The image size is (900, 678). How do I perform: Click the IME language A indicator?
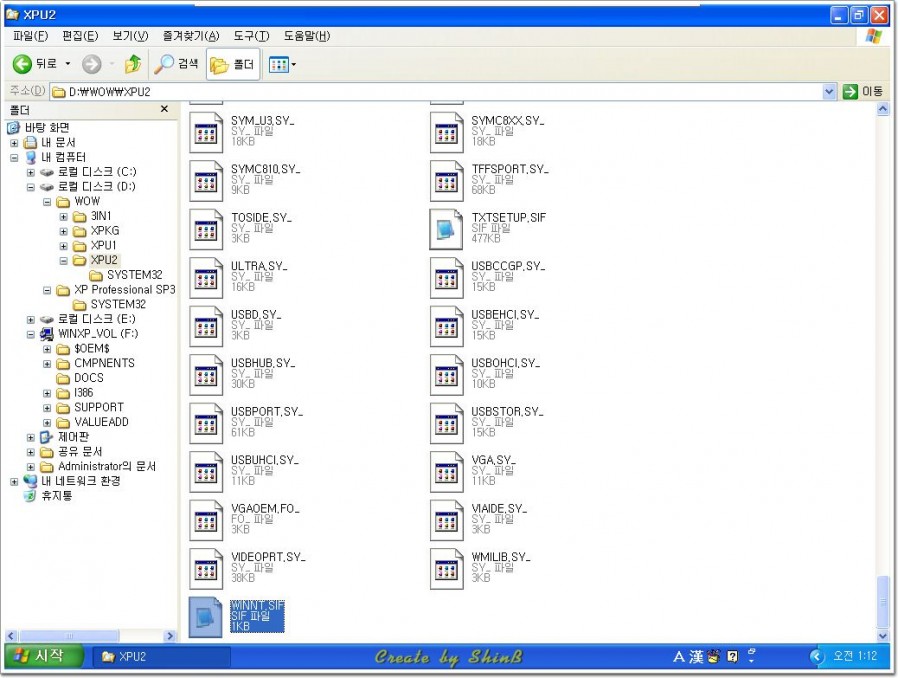(678, 656)
